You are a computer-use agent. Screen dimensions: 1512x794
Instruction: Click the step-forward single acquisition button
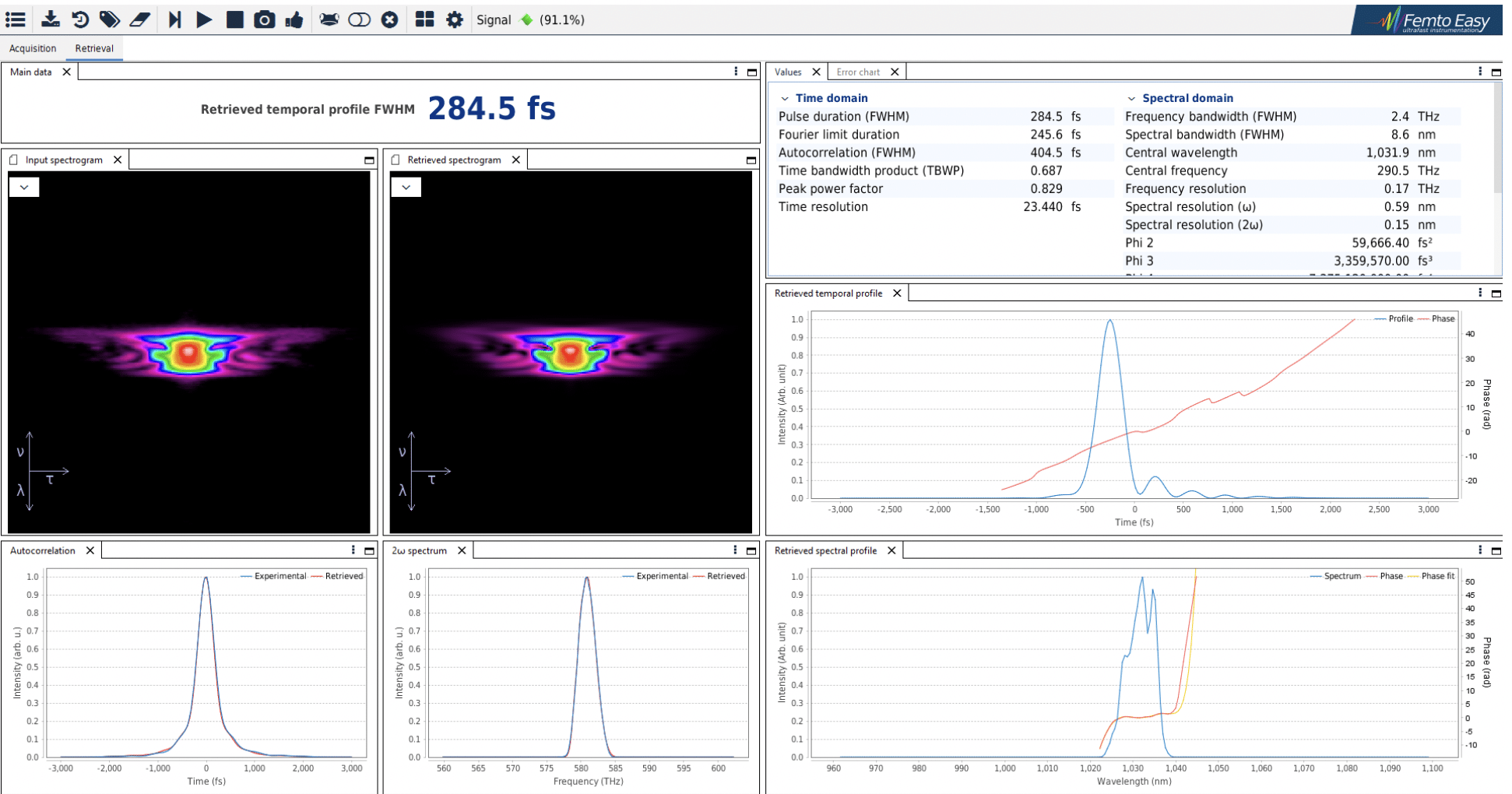click(175, 19)
